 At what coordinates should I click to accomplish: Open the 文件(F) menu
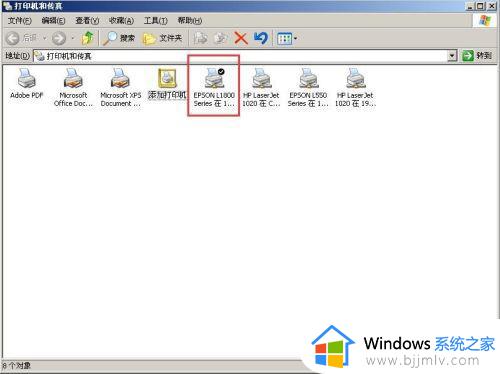click(19, 21)
